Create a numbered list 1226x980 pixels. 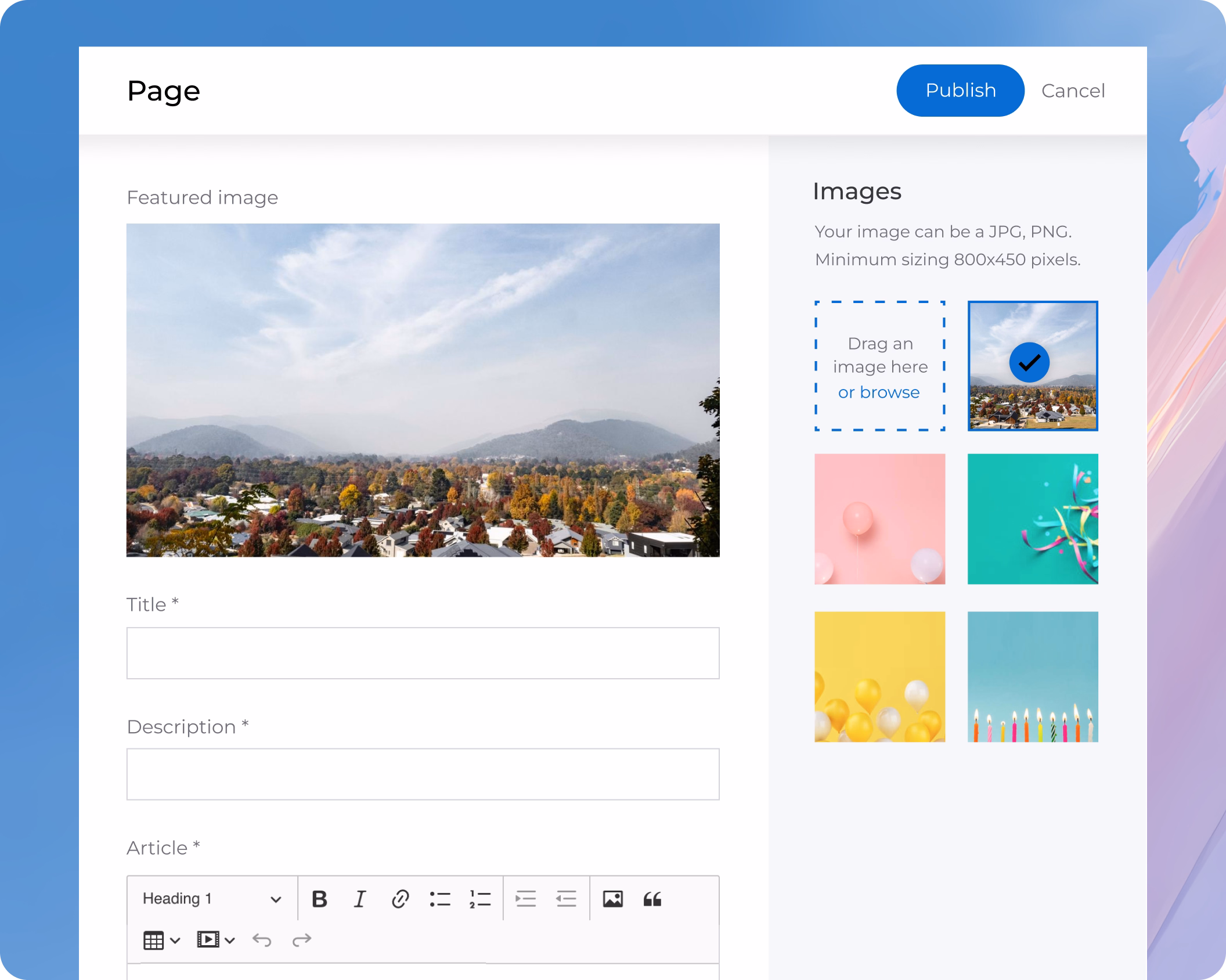(480, 899)
